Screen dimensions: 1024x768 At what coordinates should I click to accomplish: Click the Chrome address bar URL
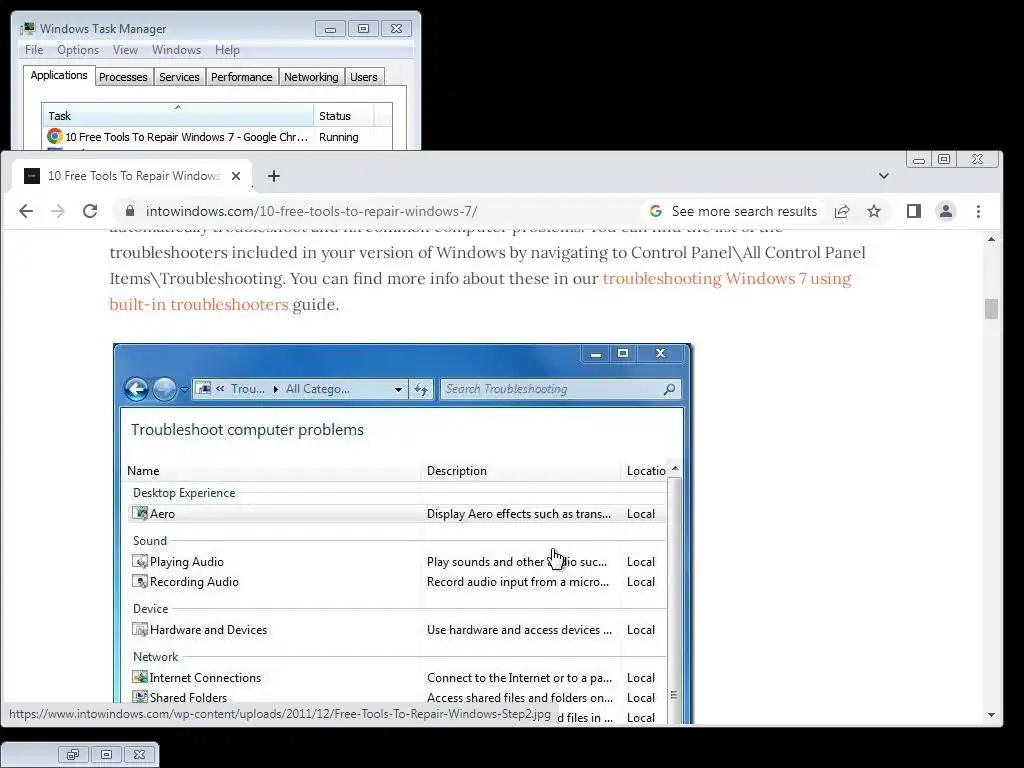[x=312, y=211]
